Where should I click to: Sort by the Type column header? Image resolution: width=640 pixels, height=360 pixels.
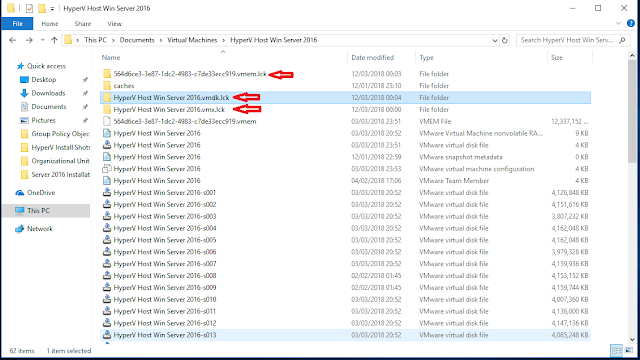tap(427, 58)
